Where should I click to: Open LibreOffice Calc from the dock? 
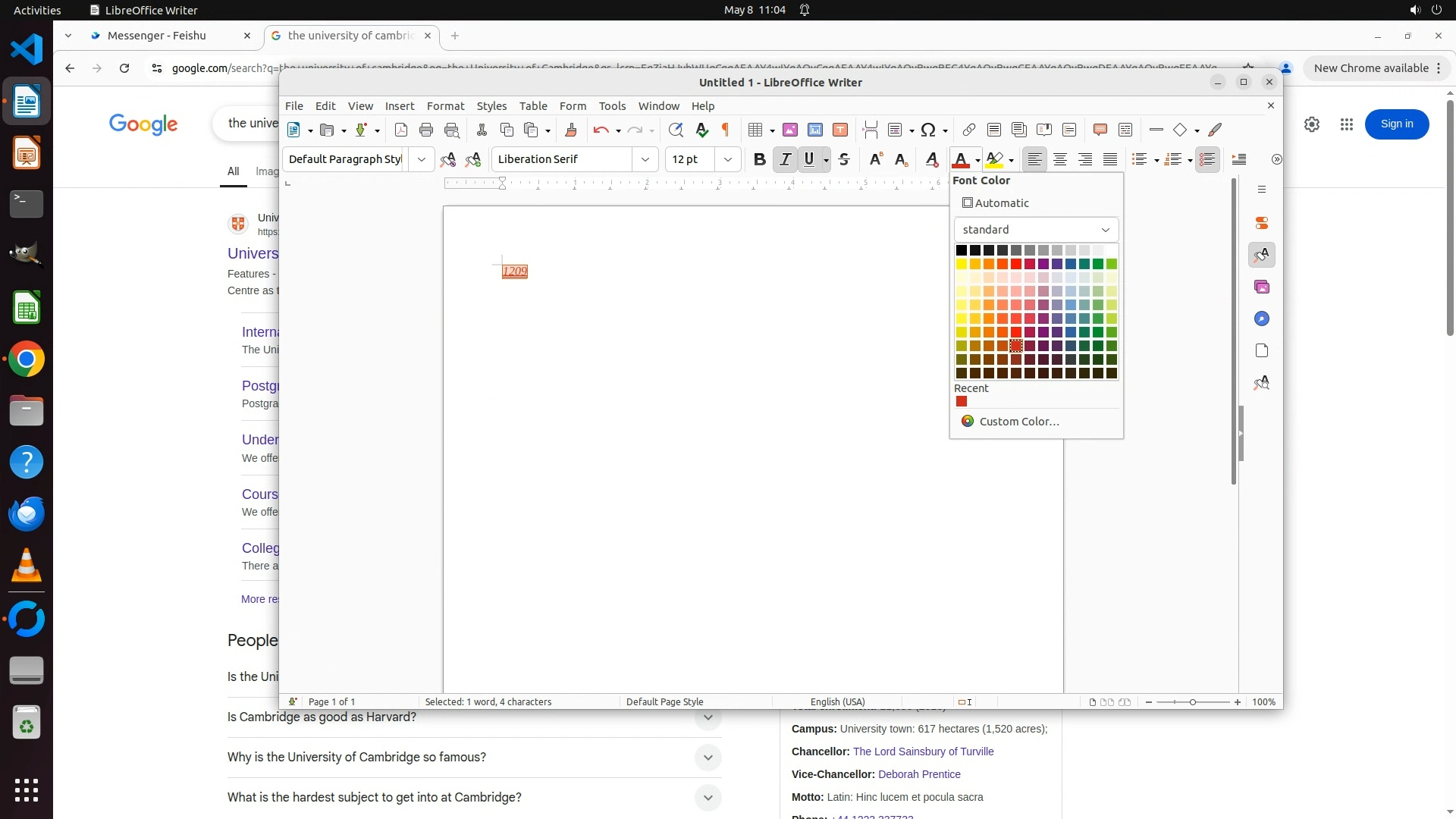[27, 309]
